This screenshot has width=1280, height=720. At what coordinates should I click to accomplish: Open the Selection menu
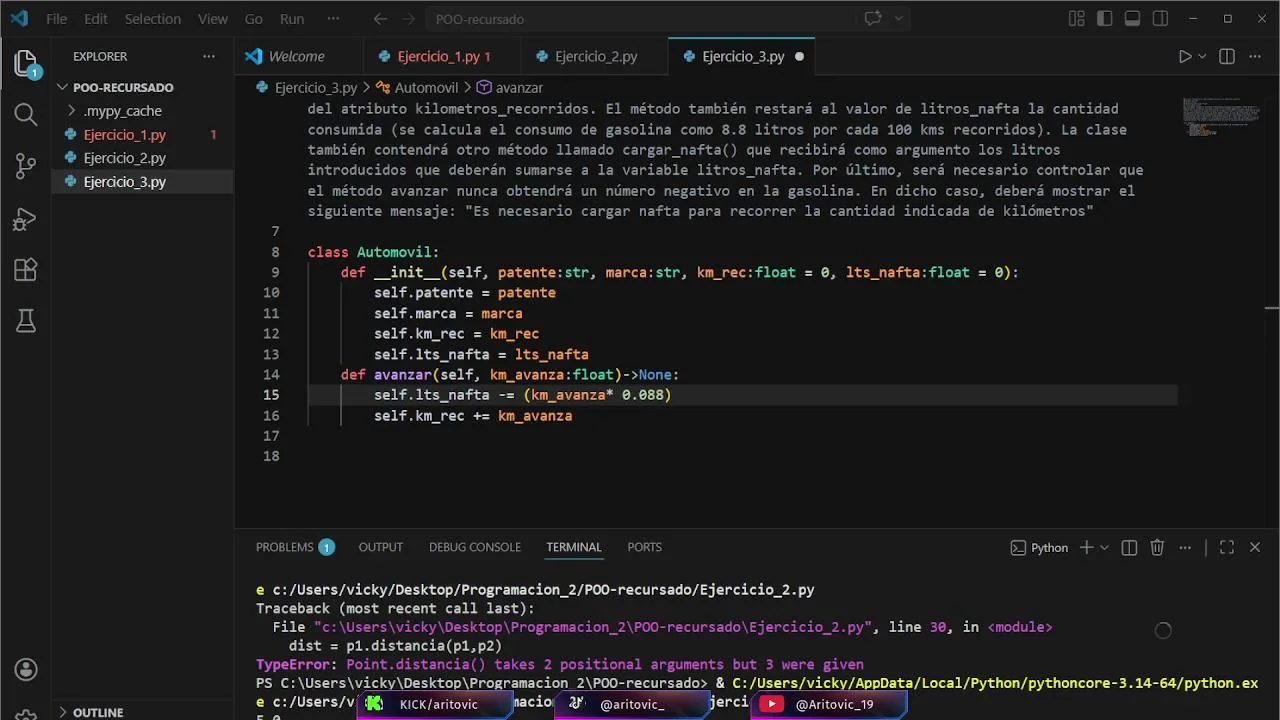[153, 18]
